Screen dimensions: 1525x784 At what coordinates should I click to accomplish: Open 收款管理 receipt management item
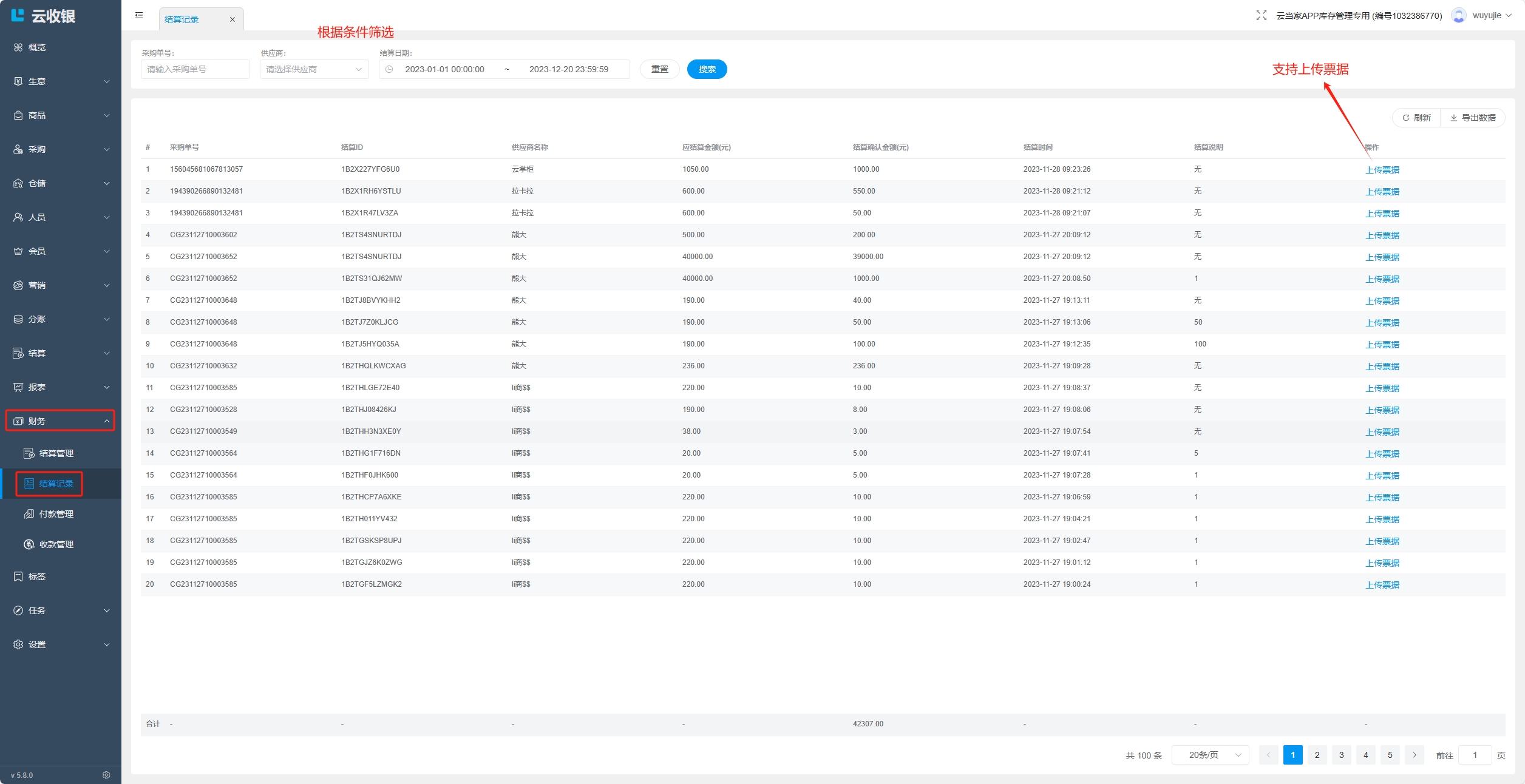(x=56, y=544)
